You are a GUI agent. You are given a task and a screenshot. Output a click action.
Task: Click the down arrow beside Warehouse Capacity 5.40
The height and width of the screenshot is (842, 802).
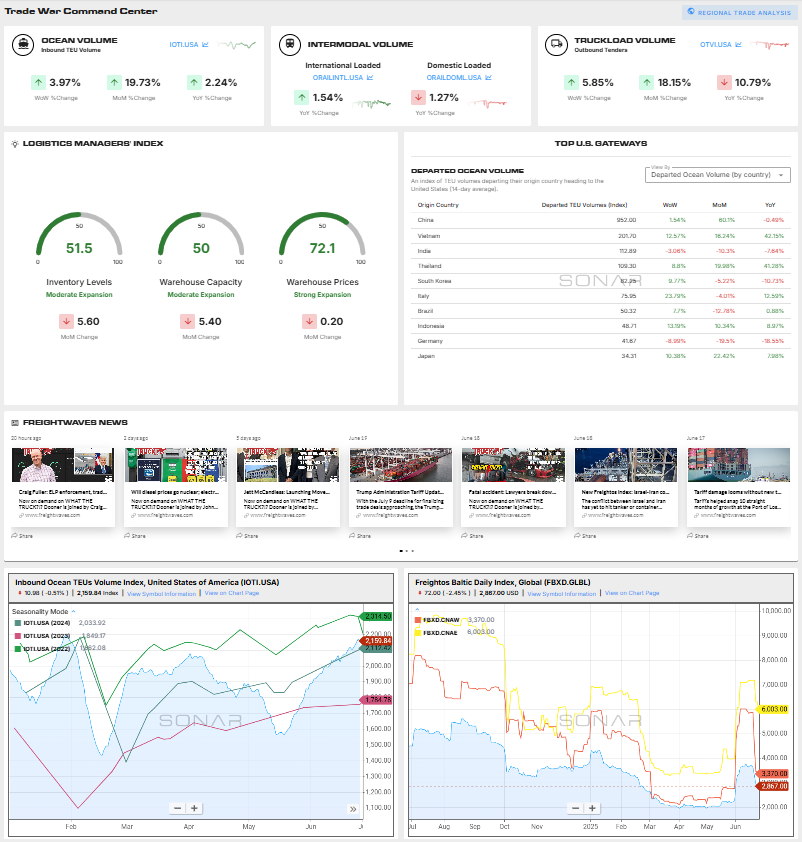pyautogui.click(x=187, y=321)
